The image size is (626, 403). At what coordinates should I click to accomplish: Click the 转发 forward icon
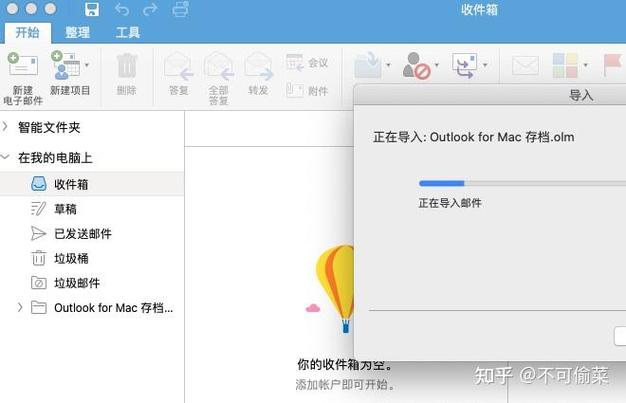(x=258, y=66)
